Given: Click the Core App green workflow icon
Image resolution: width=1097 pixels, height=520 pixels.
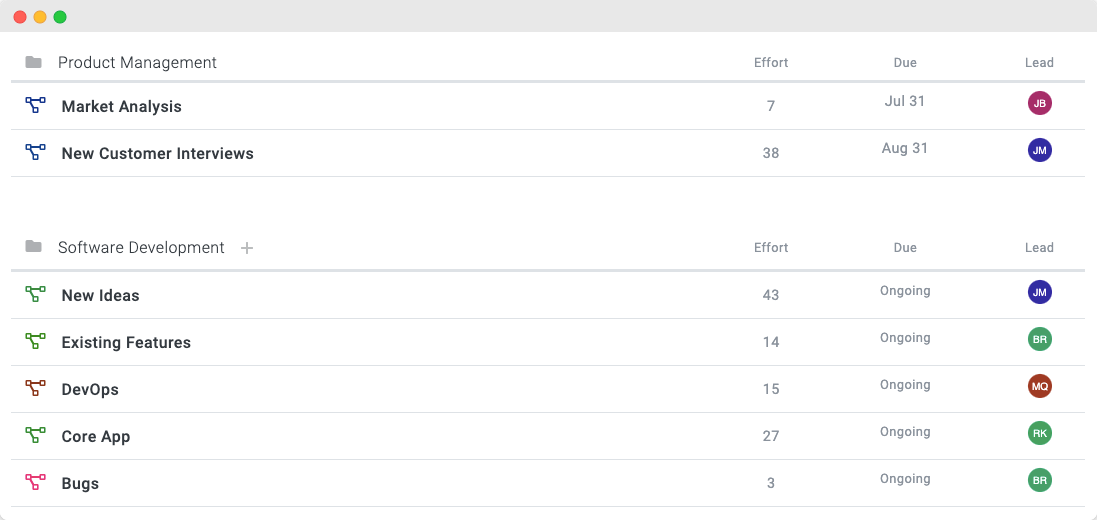Looking at the screenshot, I should tap(35, 435).
